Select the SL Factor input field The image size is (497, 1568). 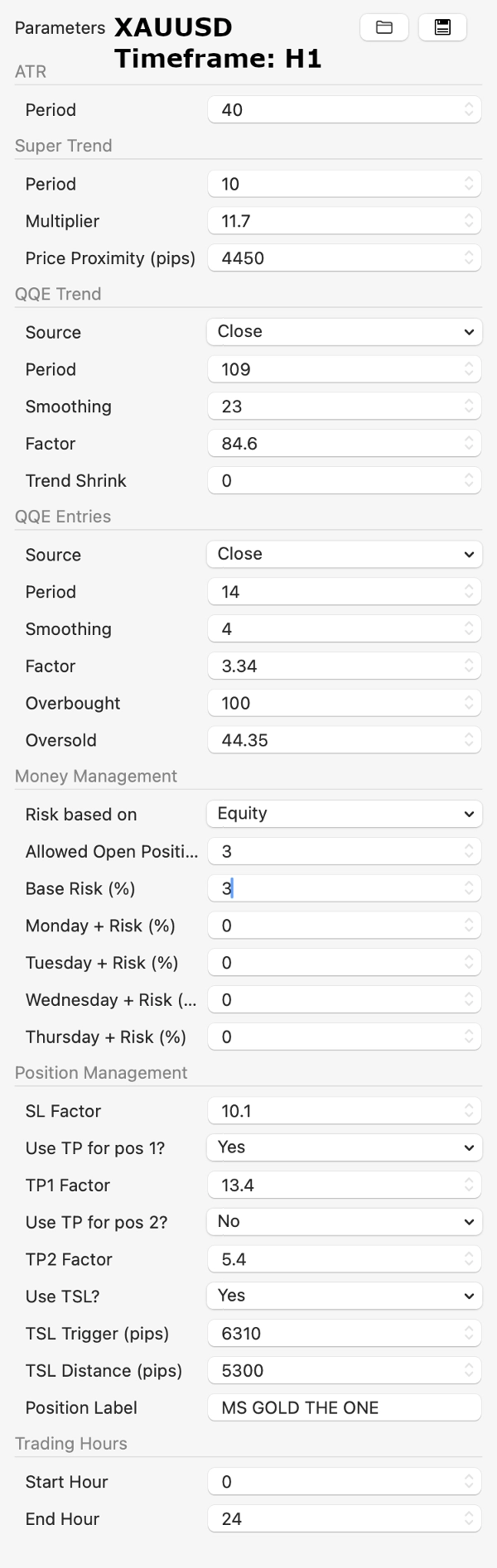(x=335, y=1111)
